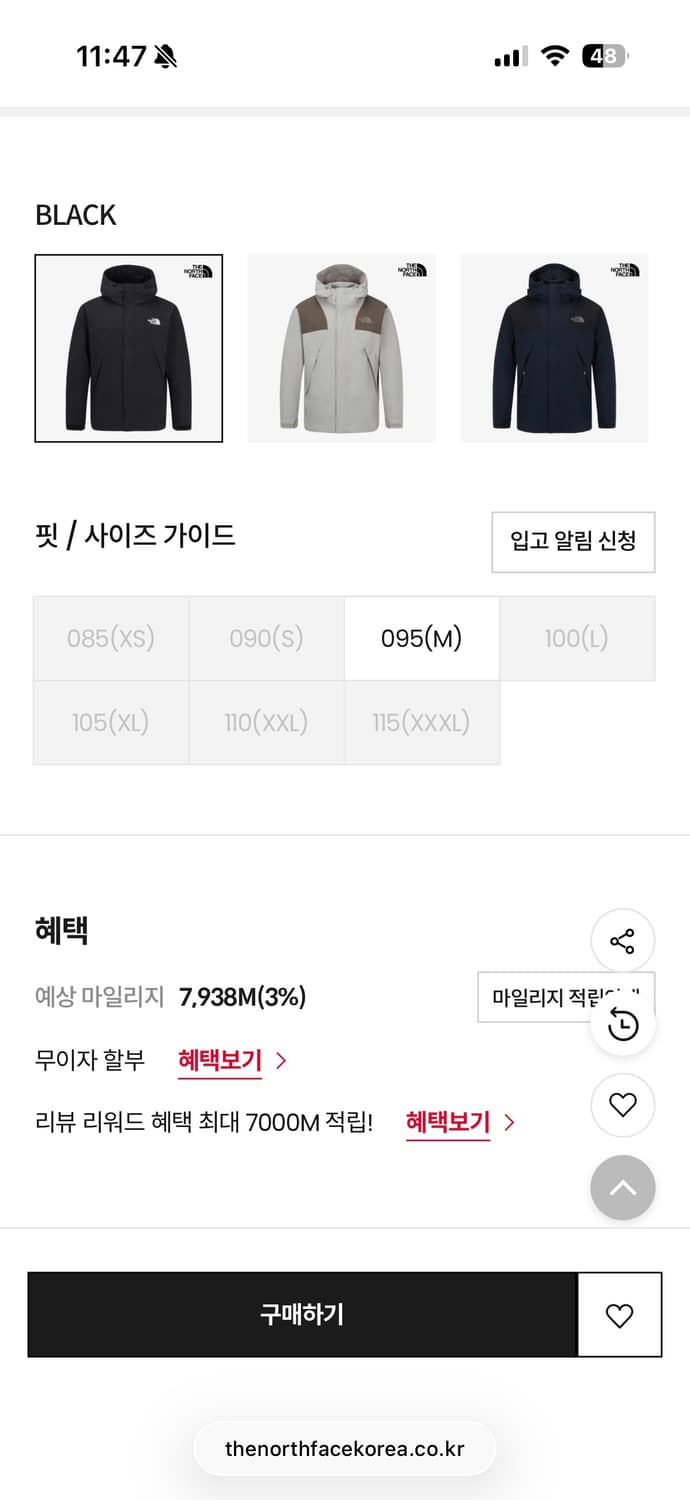Tap the heart wishlist icon on the side
The height and width of the screenshot is (1500, 690).
[623, 1105]
